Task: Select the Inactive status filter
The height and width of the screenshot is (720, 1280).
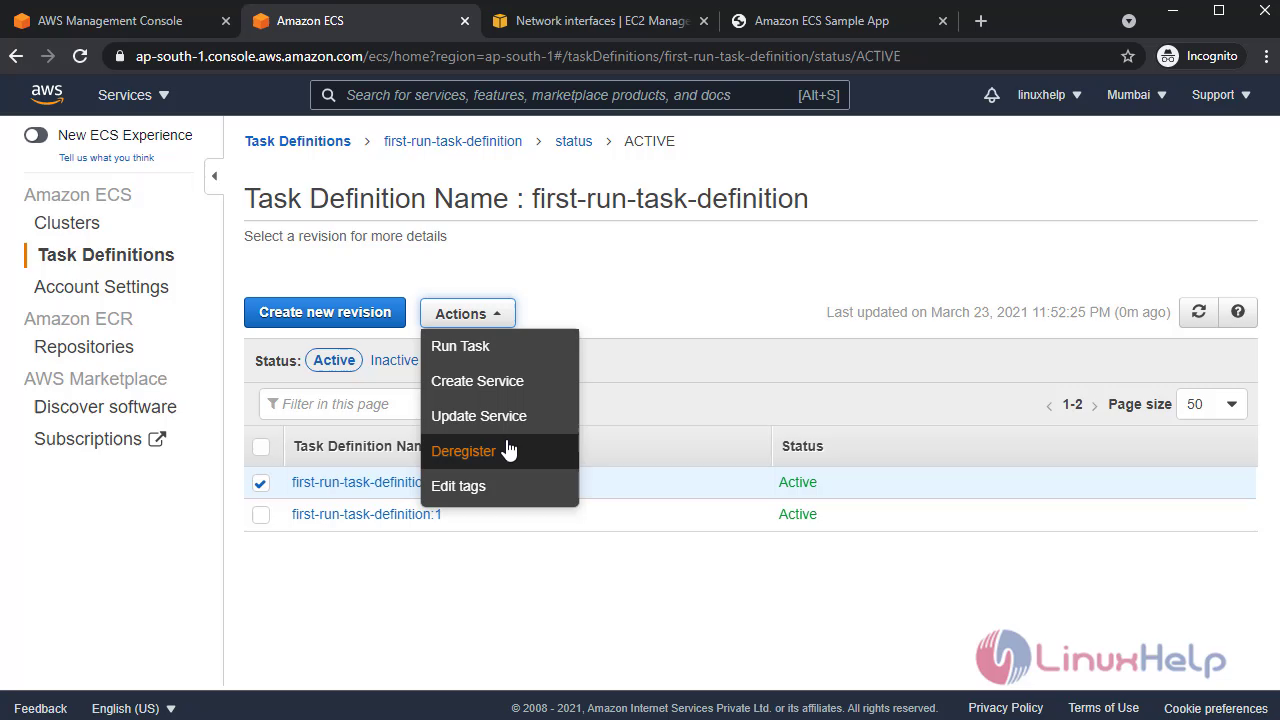Action: [x=394, y=360]
